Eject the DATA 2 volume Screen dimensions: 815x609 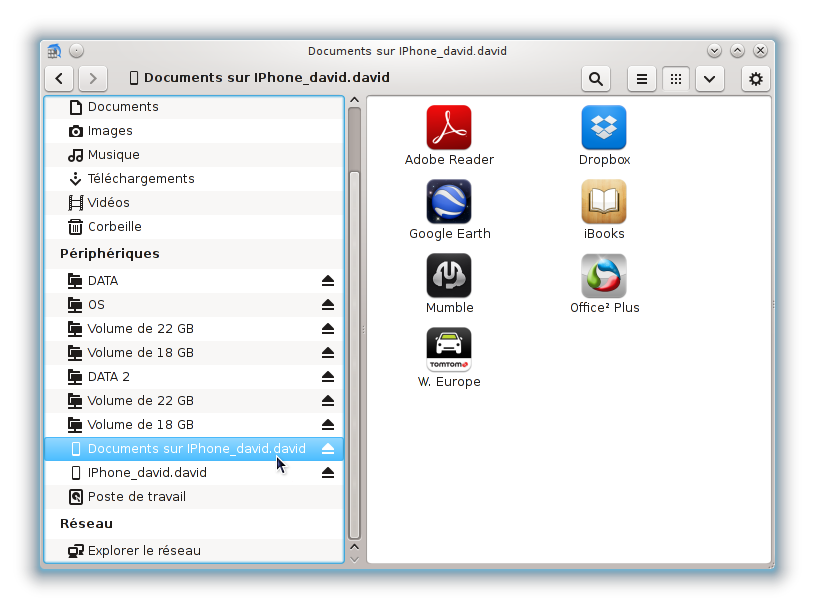327,377
